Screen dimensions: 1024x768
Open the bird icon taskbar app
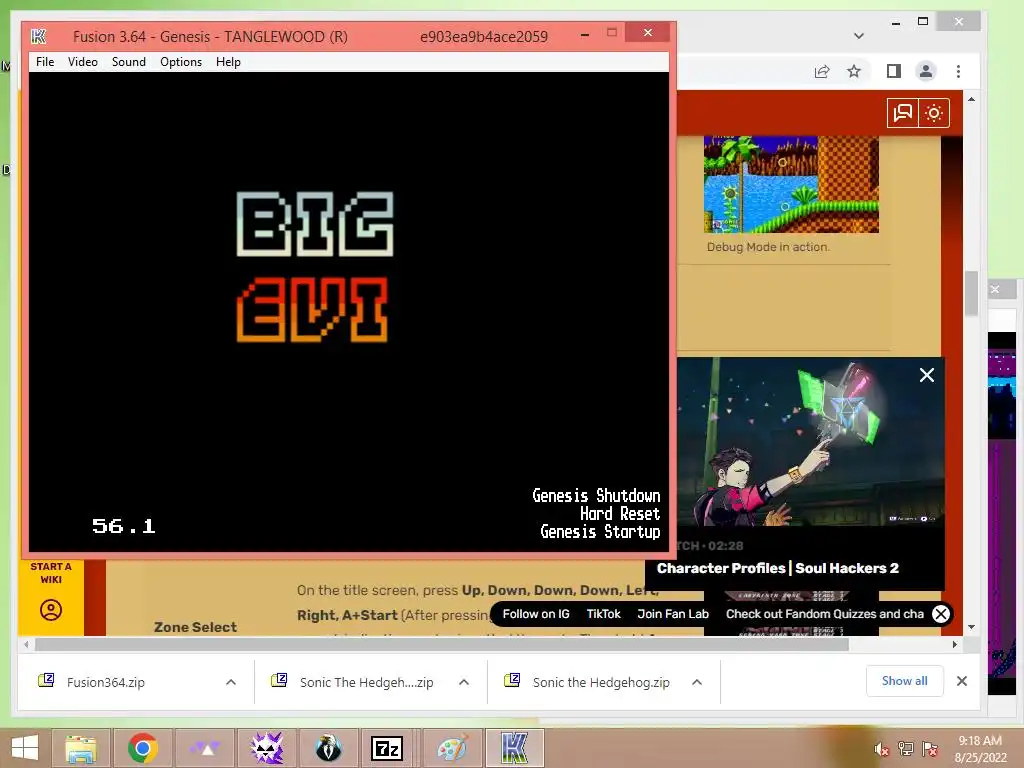[x=328, y=748]
